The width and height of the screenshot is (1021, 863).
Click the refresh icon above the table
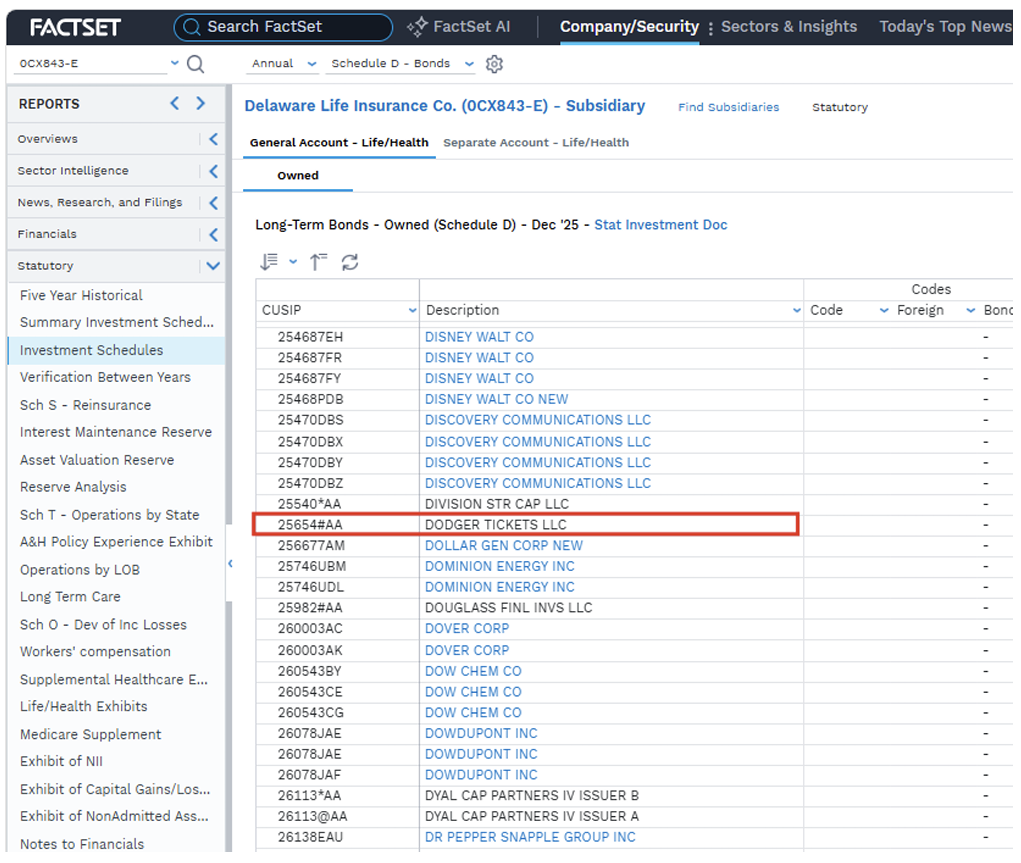tap(350, 262)
